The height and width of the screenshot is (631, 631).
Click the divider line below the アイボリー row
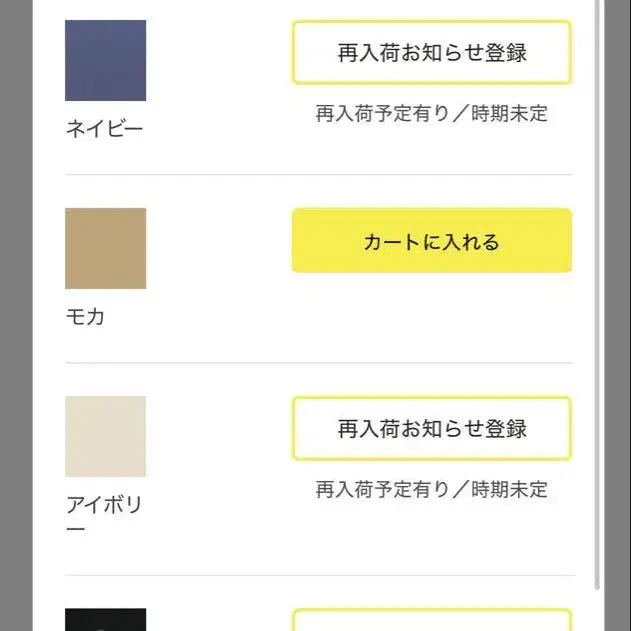[x=320, y=575]
